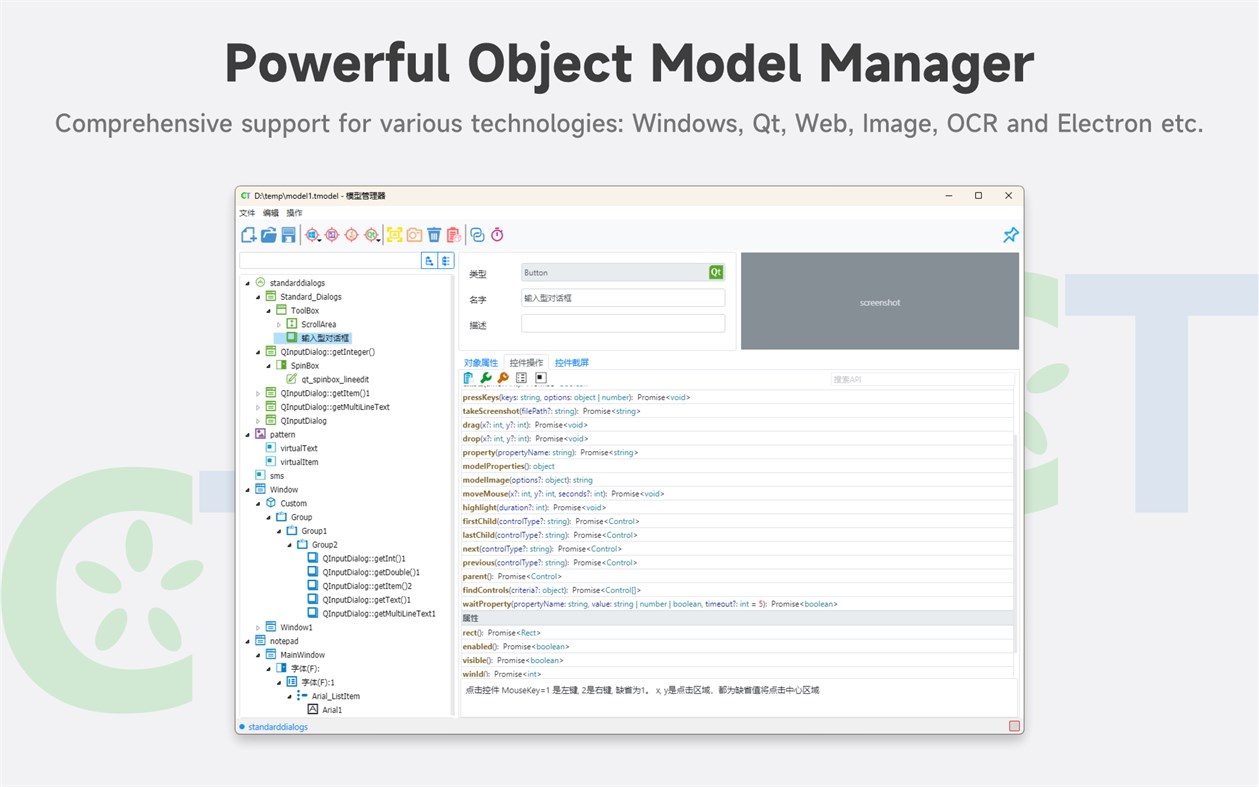The image size is (1259, 787).
Task: Click the list layout icon in API toolbar
Action: [521, 378]
